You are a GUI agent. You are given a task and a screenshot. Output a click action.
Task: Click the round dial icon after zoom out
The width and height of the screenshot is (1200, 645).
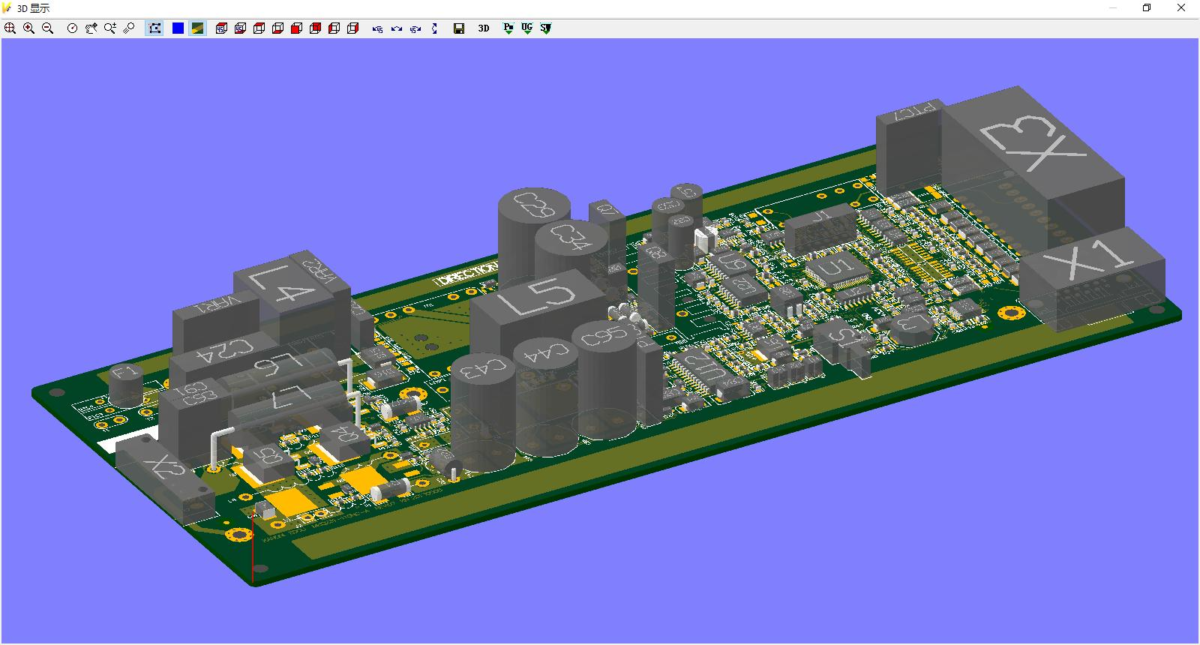[72, 28]
